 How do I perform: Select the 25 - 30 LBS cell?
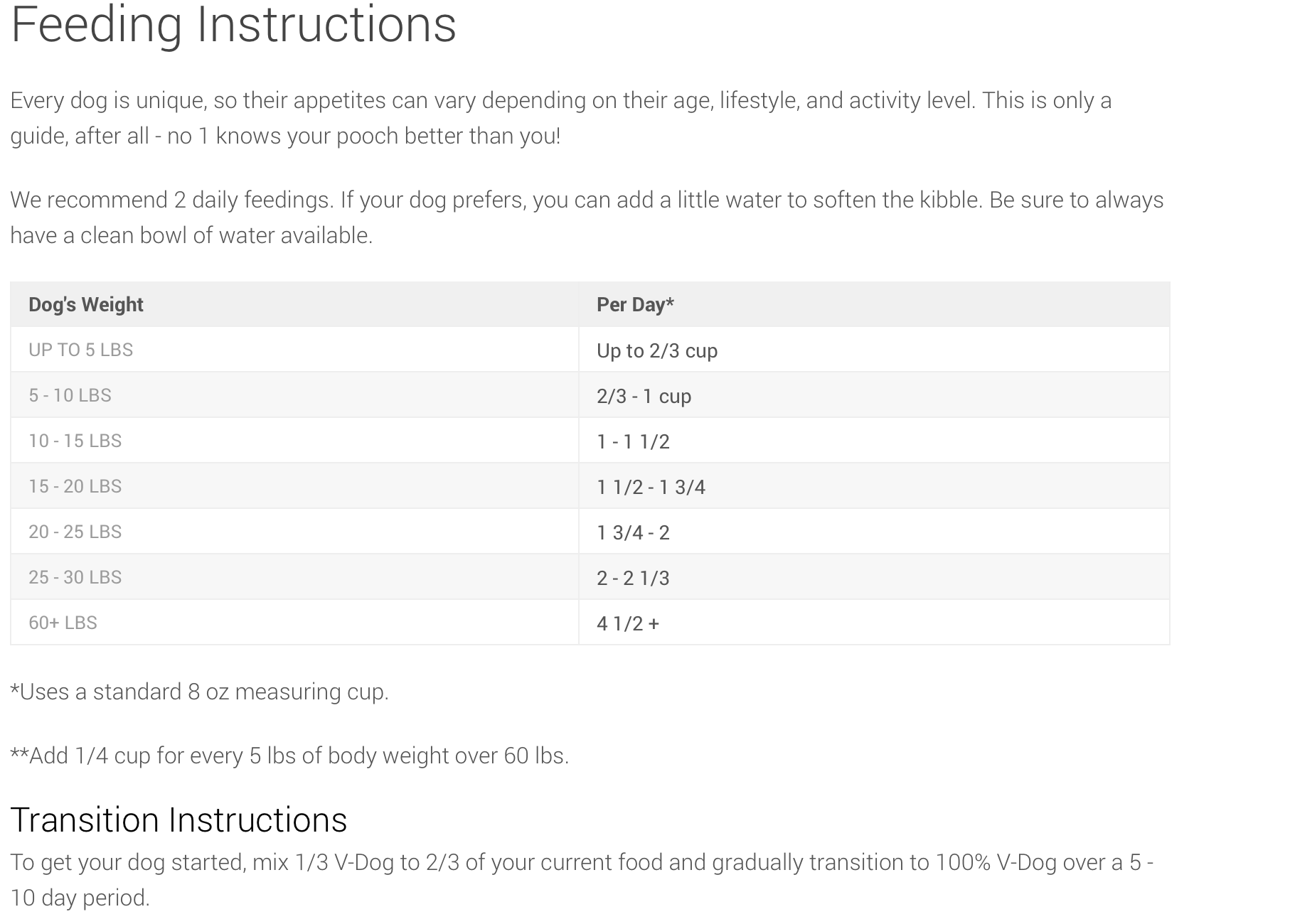75,577
